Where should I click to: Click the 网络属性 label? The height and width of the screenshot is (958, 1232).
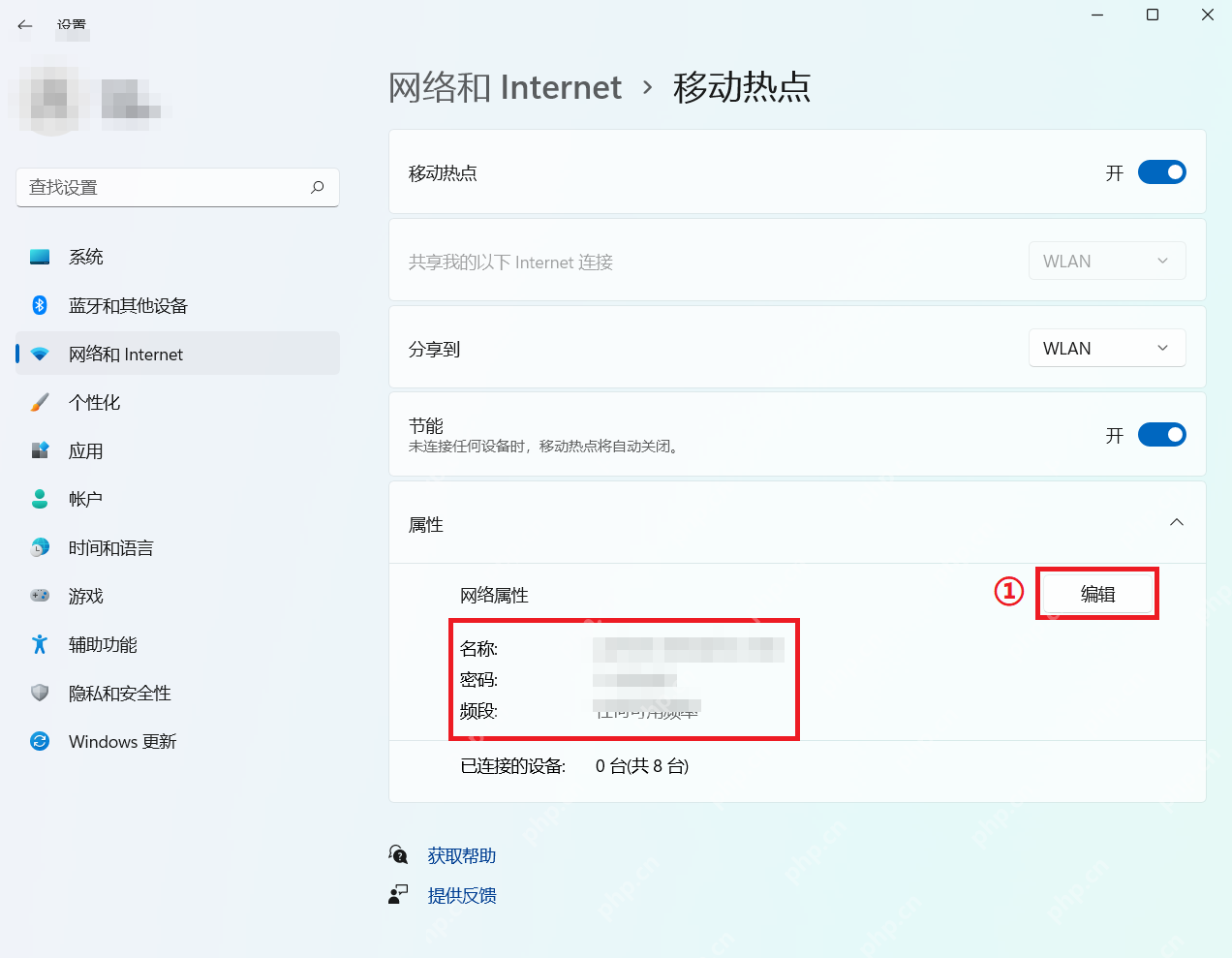(494, 595)
